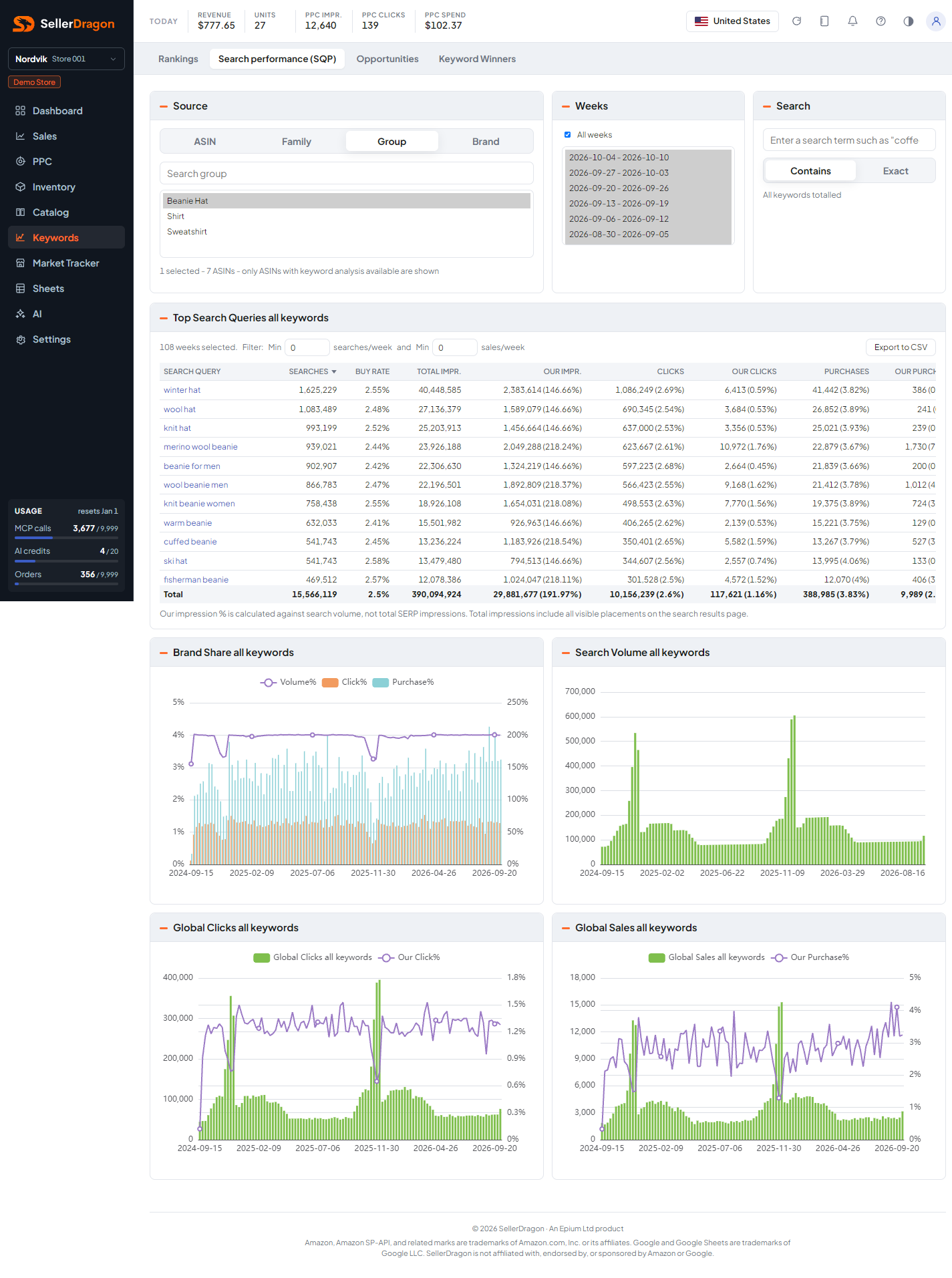Collapse Top Search Queries panel
This screenshot has width=952, height=1278.
click(x=164, y=318)
